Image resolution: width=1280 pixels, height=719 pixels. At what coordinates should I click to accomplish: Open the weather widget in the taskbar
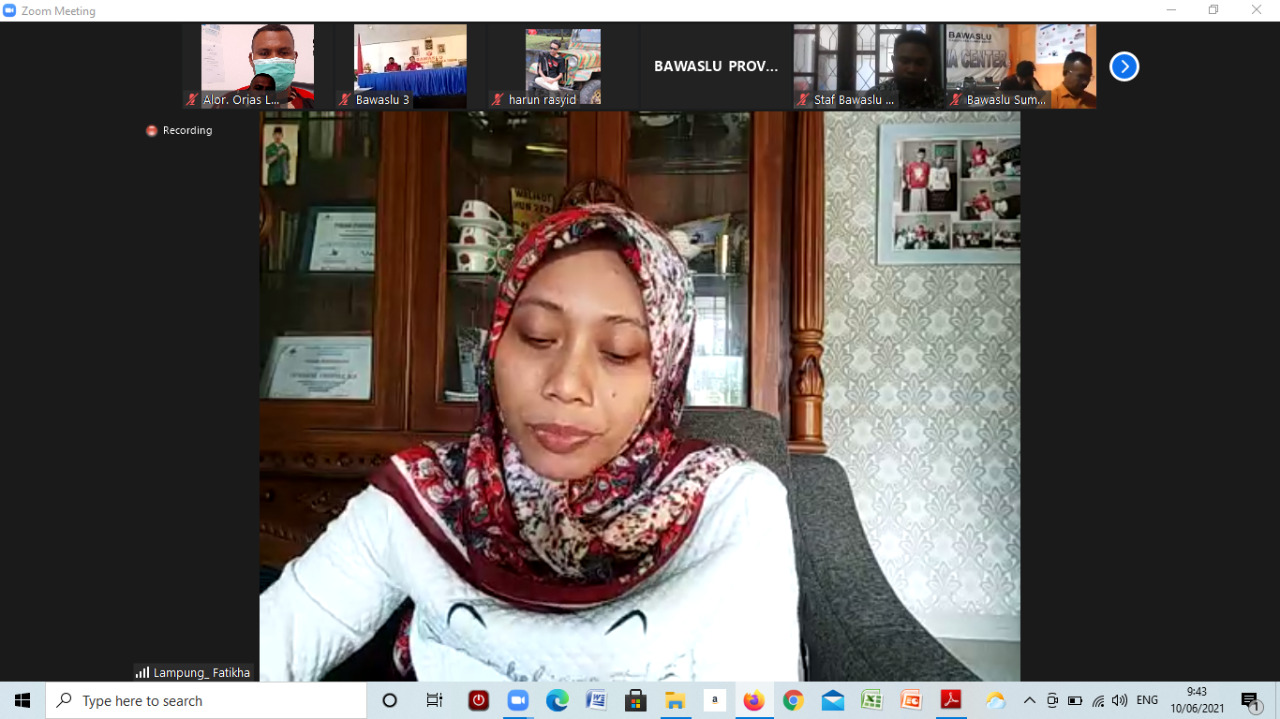995,701
